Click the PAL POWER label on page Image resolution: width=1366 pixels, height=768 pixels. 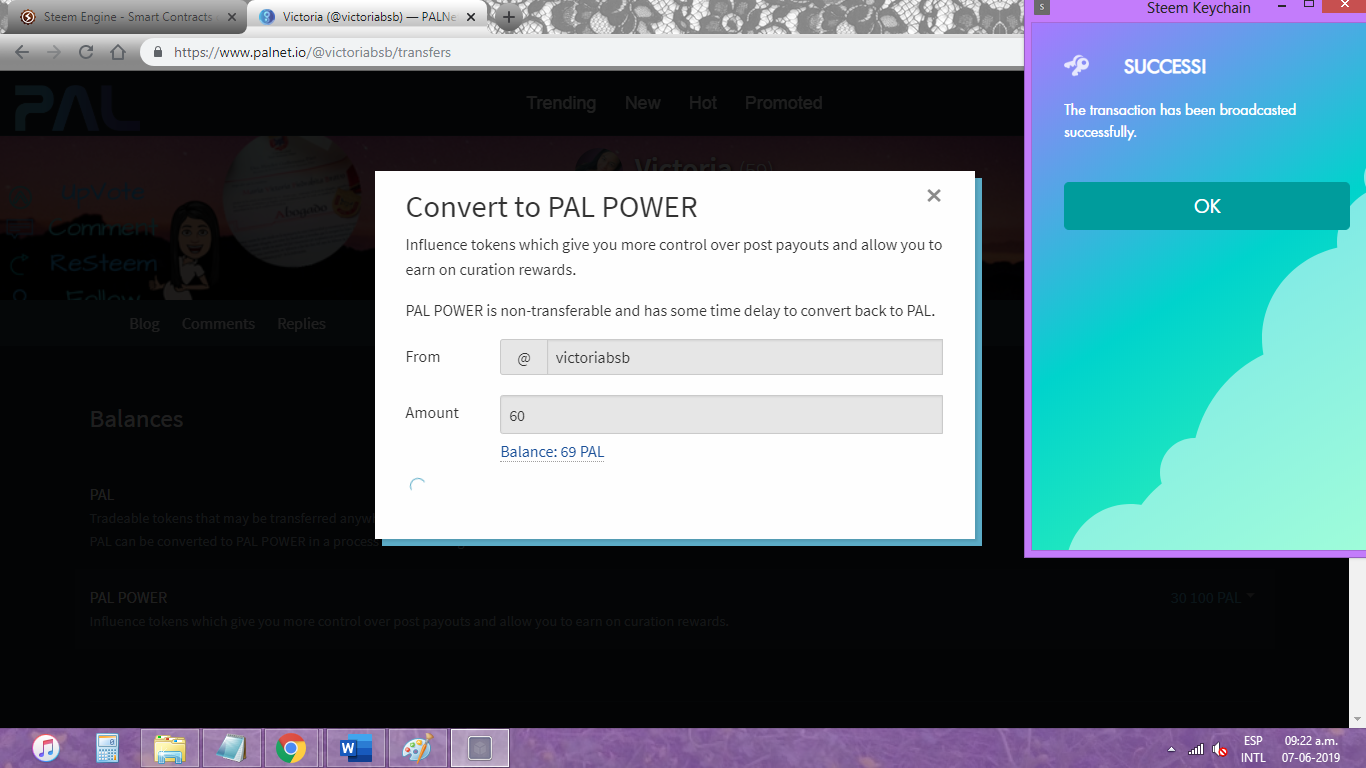point(128,598)
